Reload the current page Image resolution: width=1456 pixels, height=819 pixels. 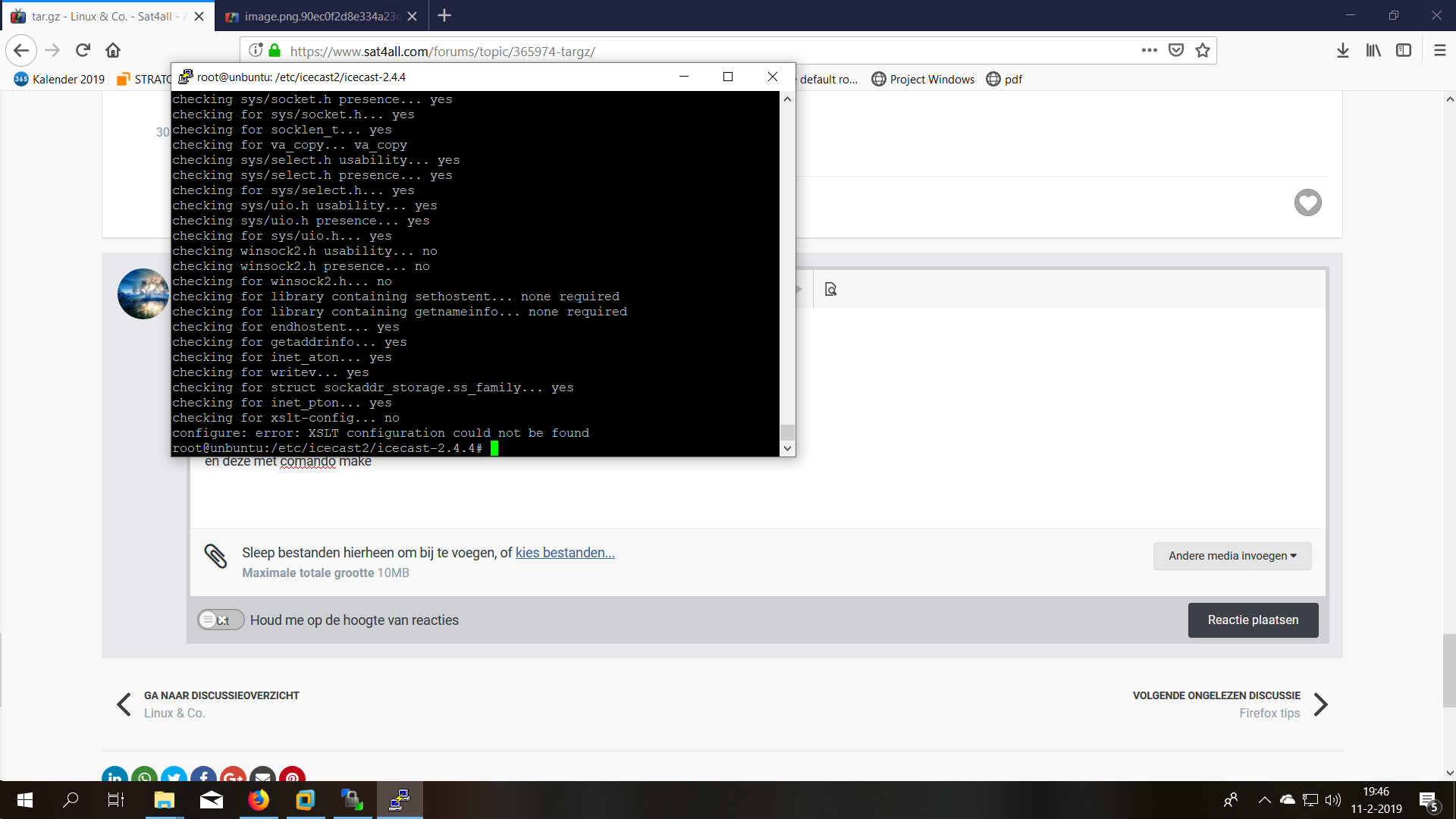[83, 51]
